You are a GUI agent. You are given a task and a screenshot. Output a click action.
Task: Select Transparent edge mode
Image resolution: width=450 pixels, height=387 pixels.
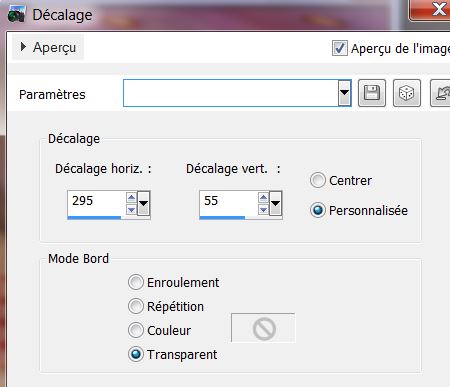[x=136, y=354]
